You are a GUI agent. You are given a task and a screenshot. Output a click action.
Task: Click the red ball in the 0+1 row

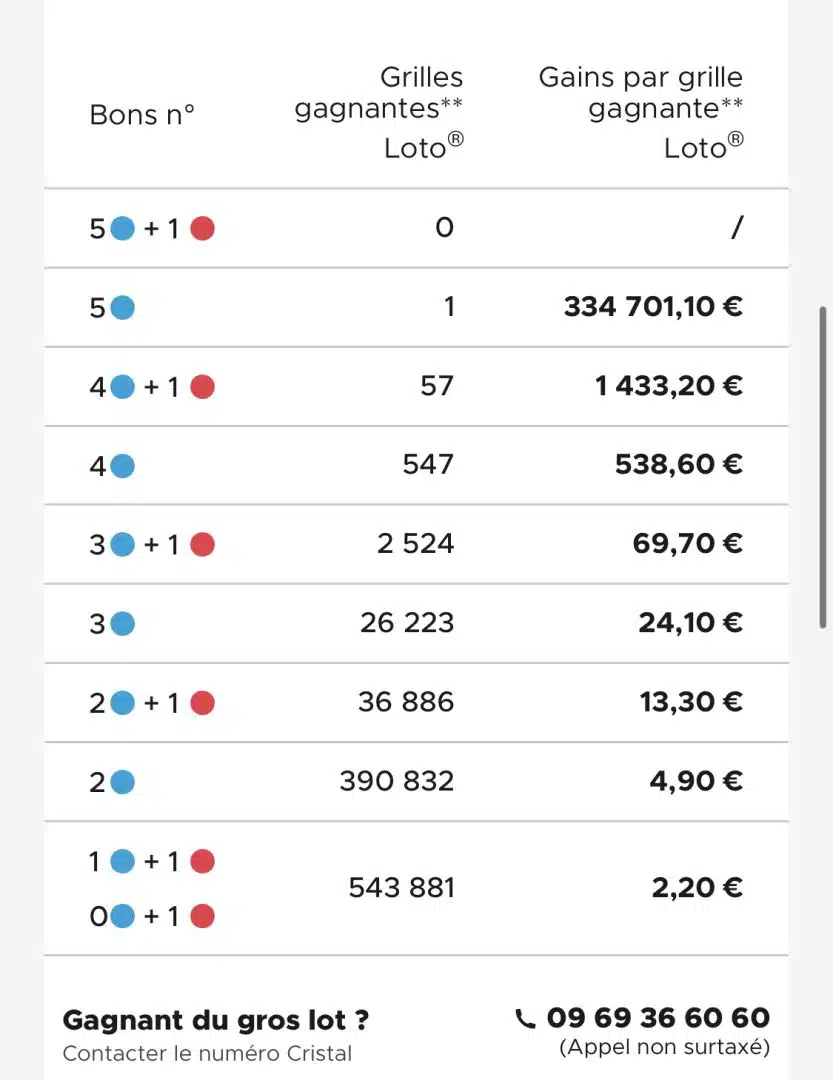[x=203, y=916]
